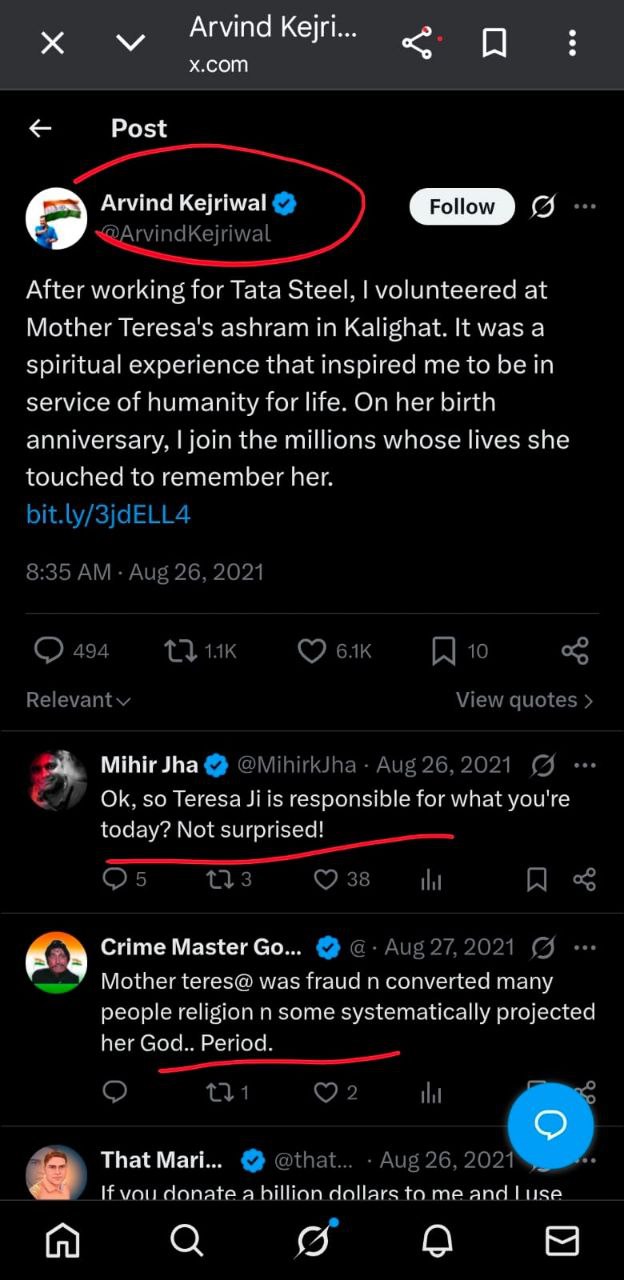Reply to the main post comment icon

(x=49, y=651)
